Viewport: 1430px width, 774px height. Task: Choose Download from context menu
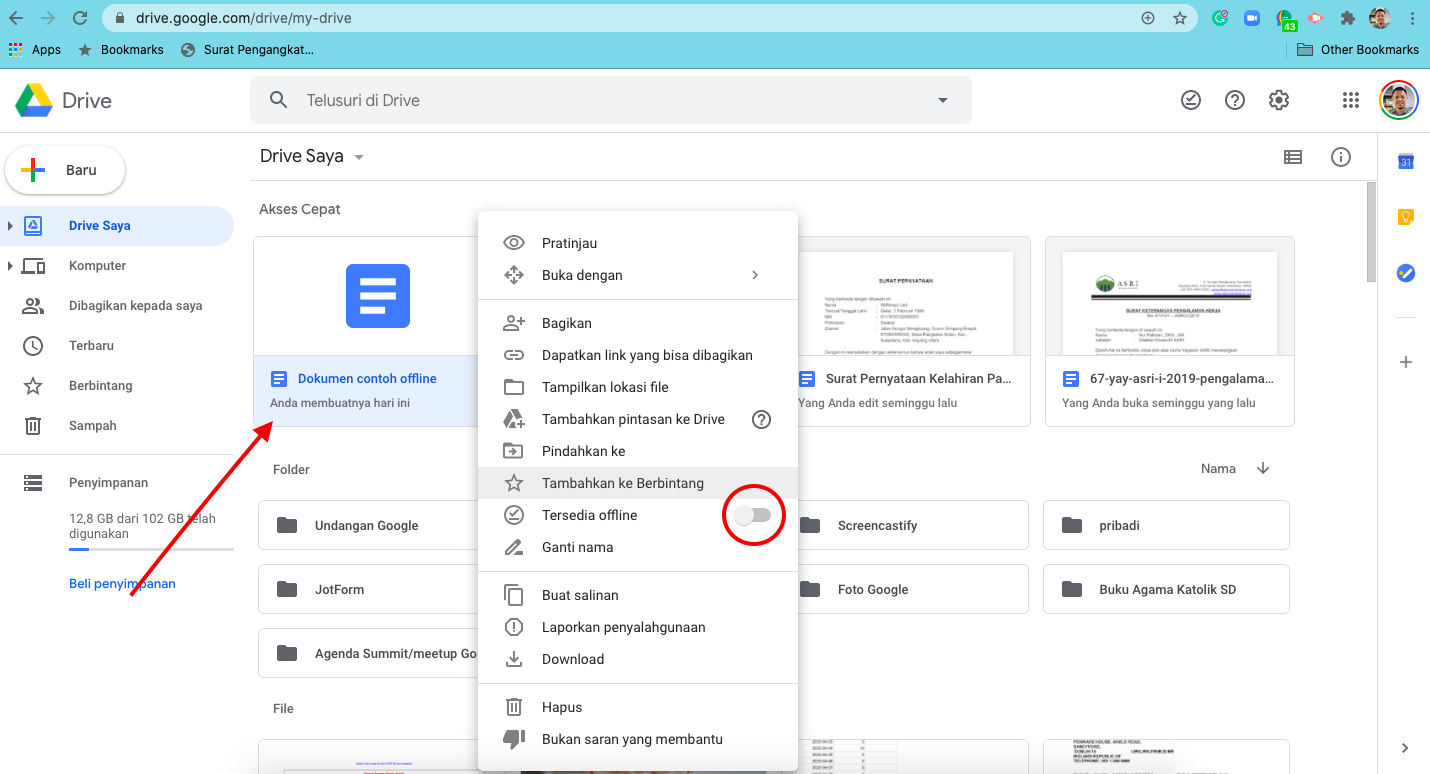pyautogui.click(x=638, y=659)
